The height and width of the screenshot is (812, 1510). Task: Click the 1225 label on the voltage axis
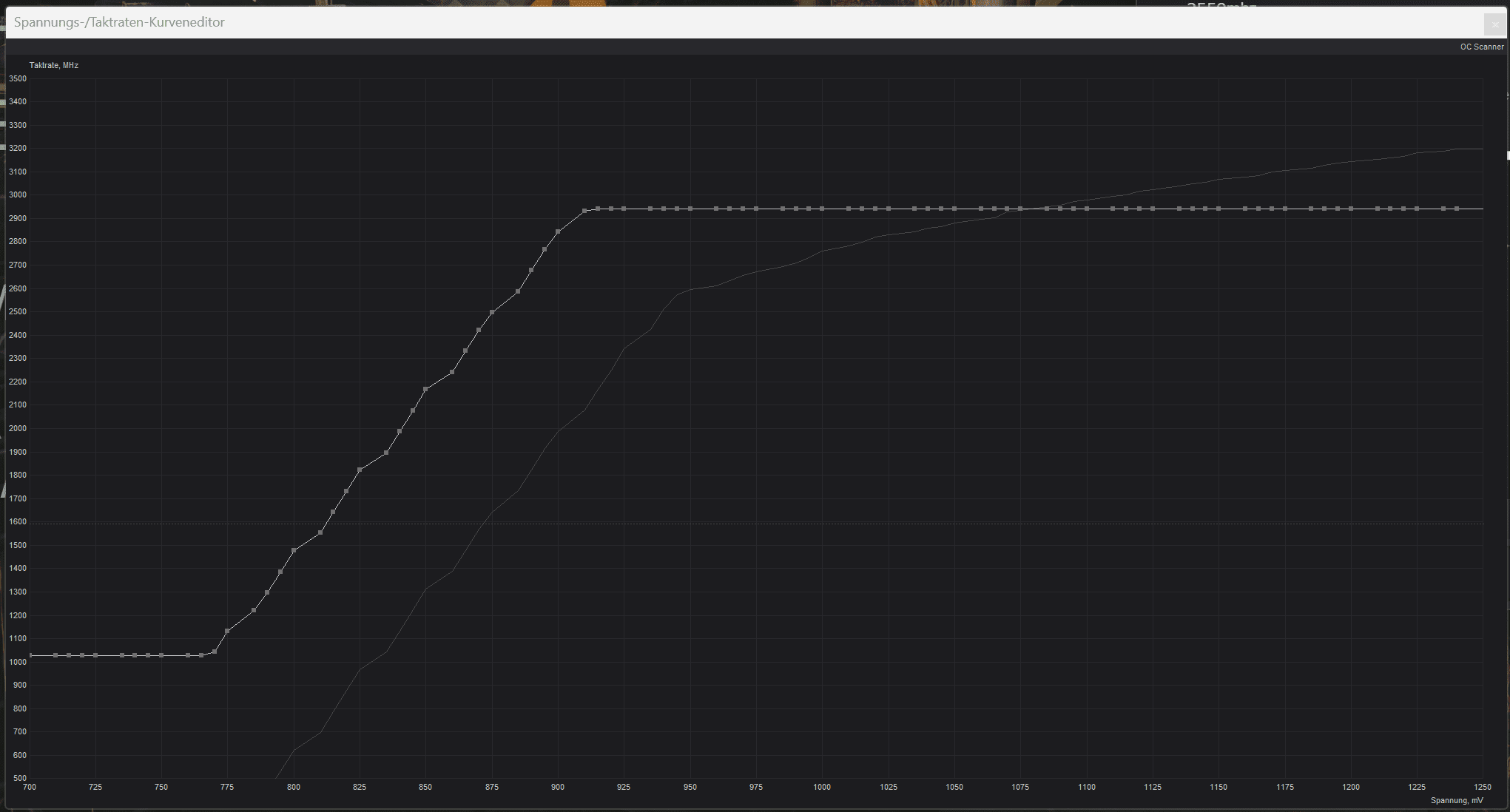coord(1417,787)
